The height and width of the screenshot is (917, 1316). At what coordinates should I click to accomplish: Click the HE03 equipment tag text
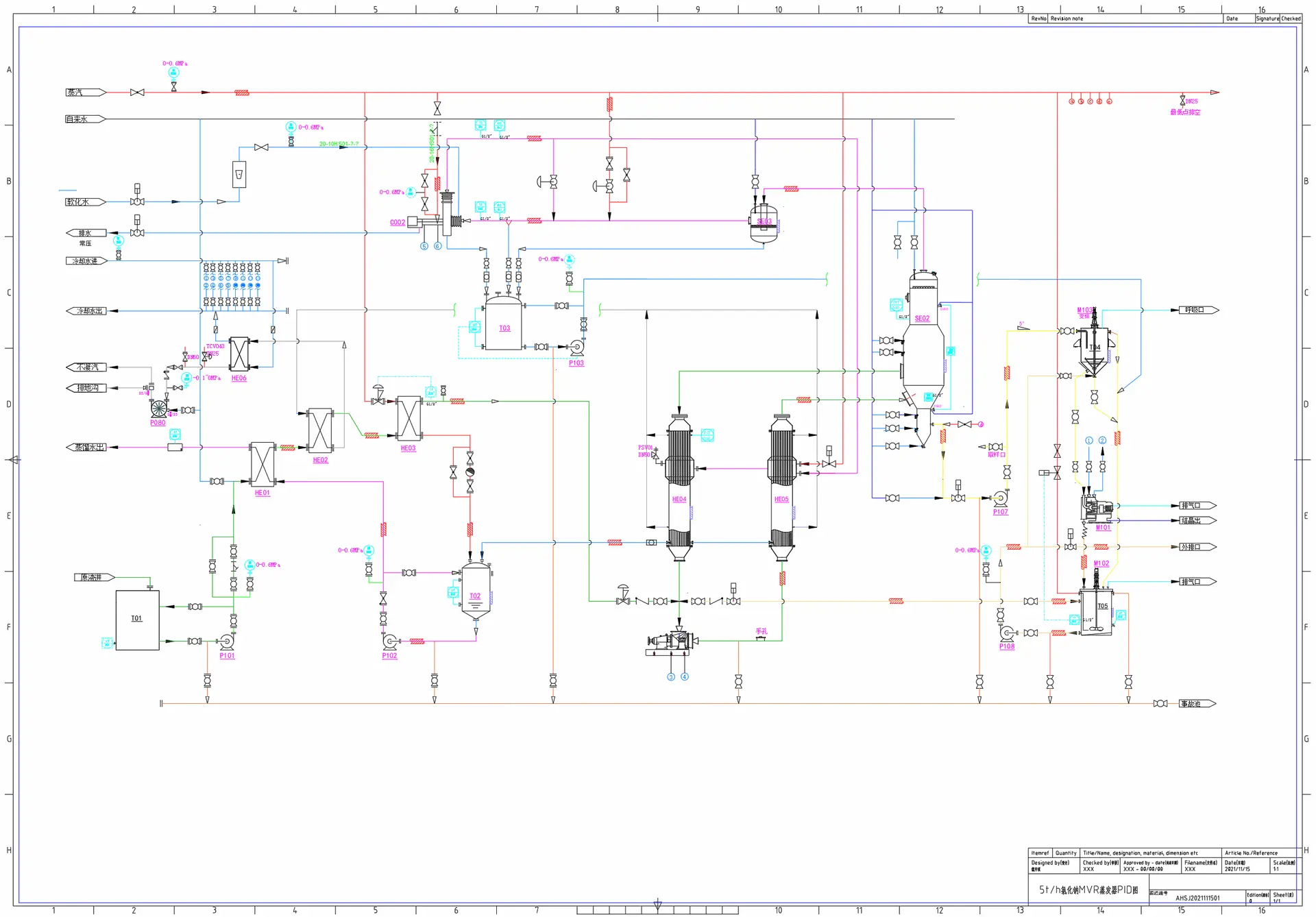click(x=408, y=448)
